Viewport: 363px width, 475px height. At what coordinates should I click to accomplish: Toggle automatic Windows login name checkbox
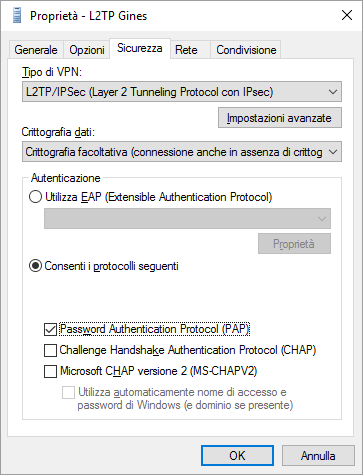click(68, 392)
